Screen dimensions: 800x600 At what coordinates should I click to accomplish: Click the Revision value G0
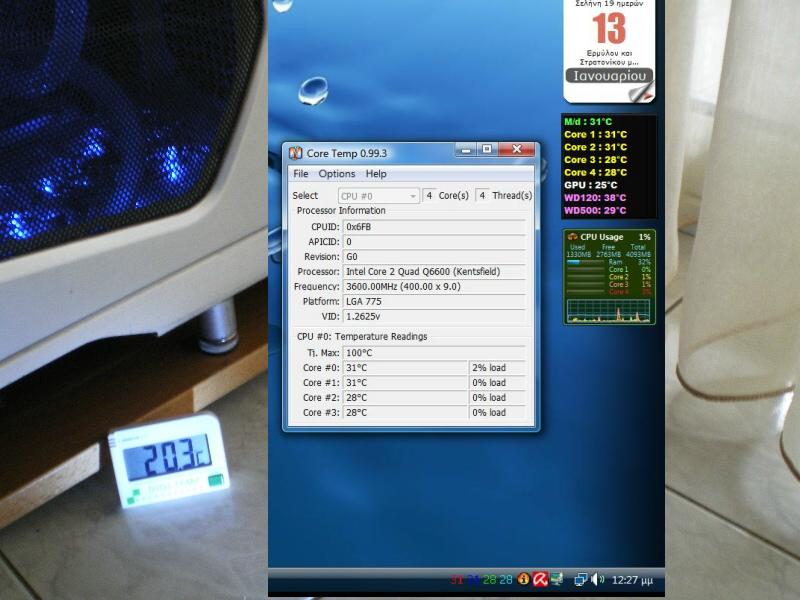434,257
